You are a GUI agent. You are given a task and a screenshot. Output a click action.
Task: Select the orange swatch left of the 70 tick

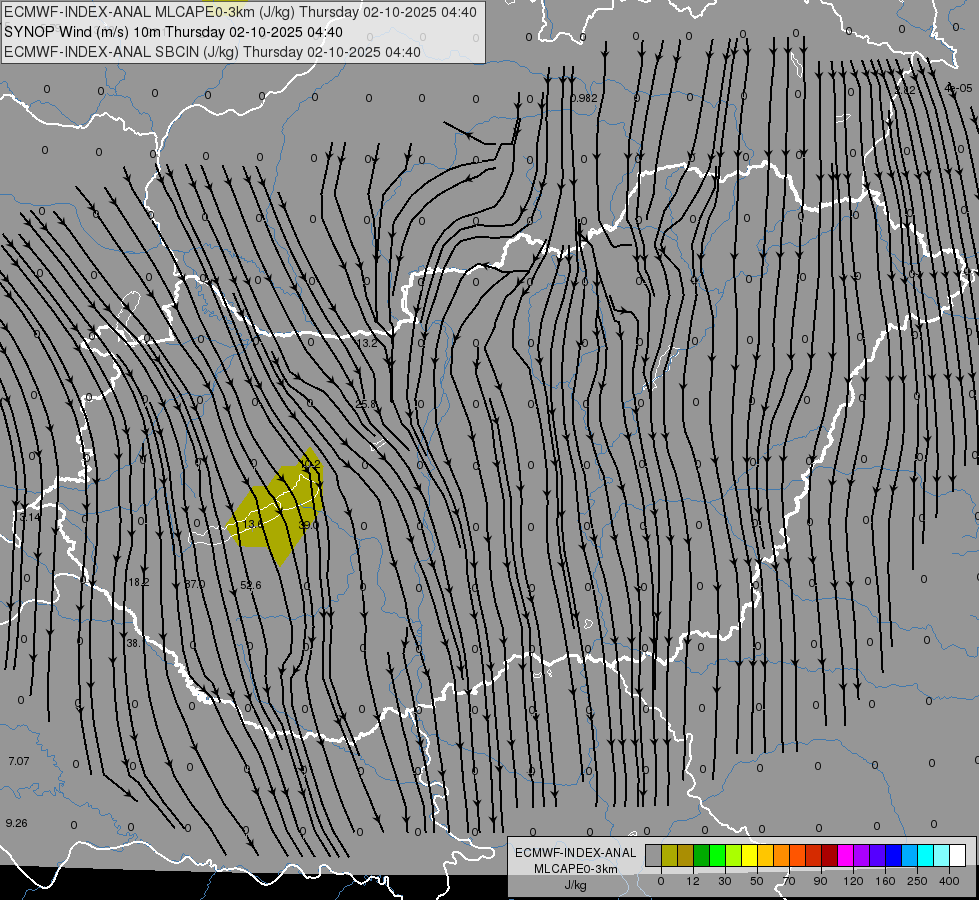click(782, 855)
